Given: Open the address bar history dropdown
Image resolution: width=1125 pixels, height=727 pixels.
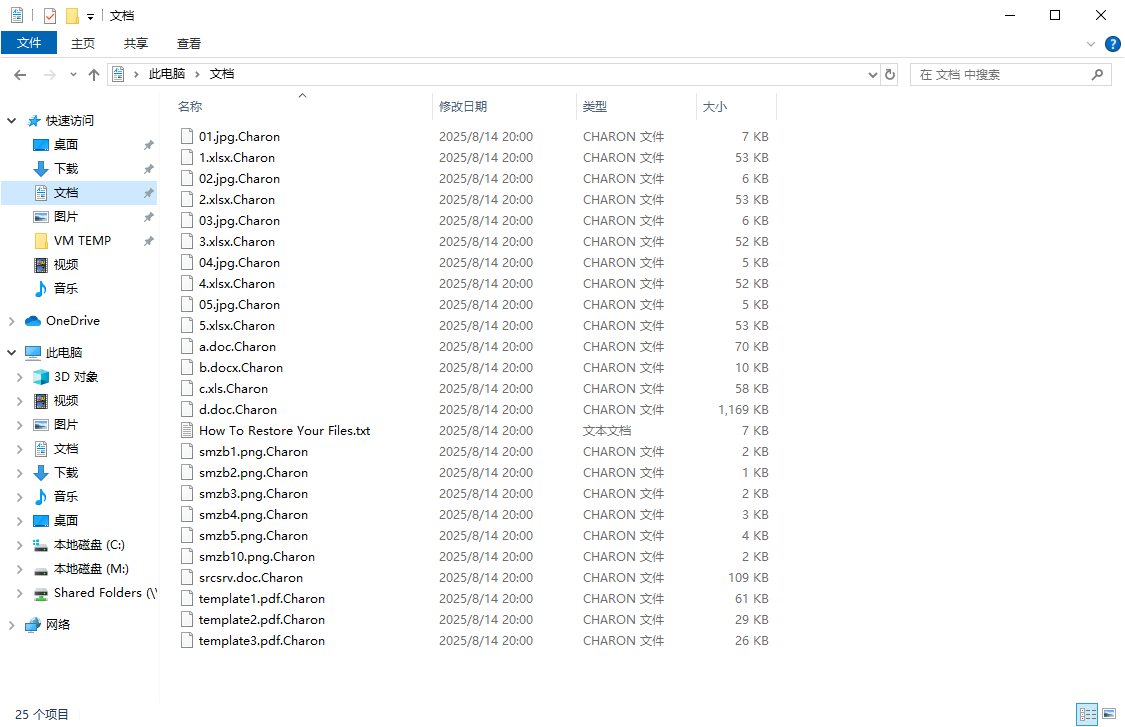Looking at the screenshot, I should pyautogui.click(x=872, y=75).
